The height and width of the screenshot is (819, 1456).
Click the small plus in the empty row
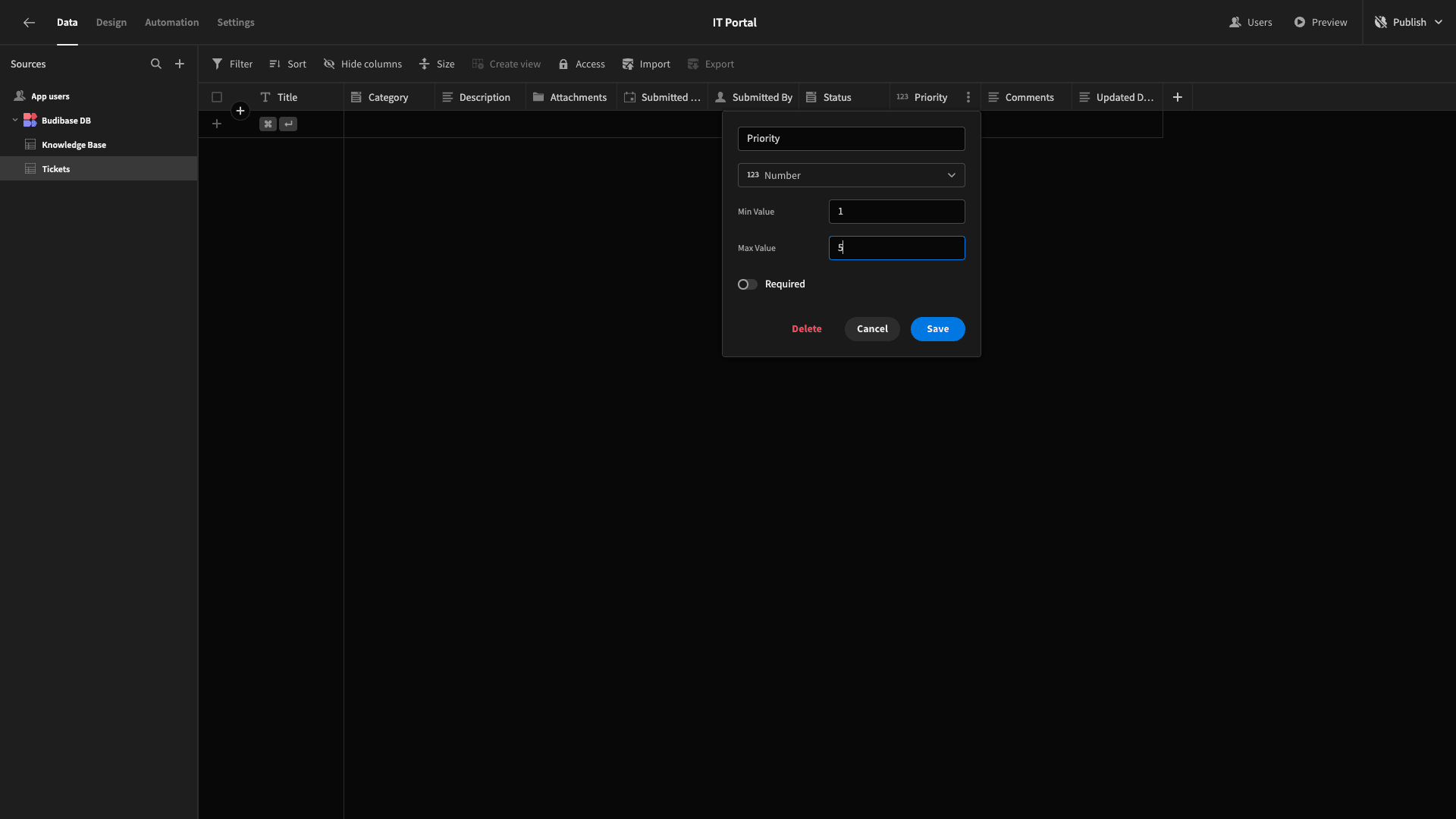pyautogui.click(x=217, y=124)
